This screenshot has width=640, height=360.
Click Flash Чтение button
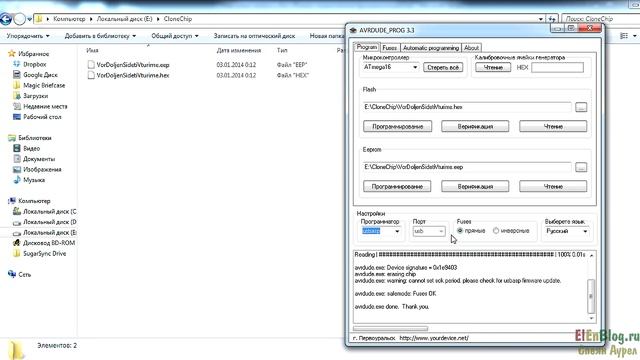(x=553, y=127)
